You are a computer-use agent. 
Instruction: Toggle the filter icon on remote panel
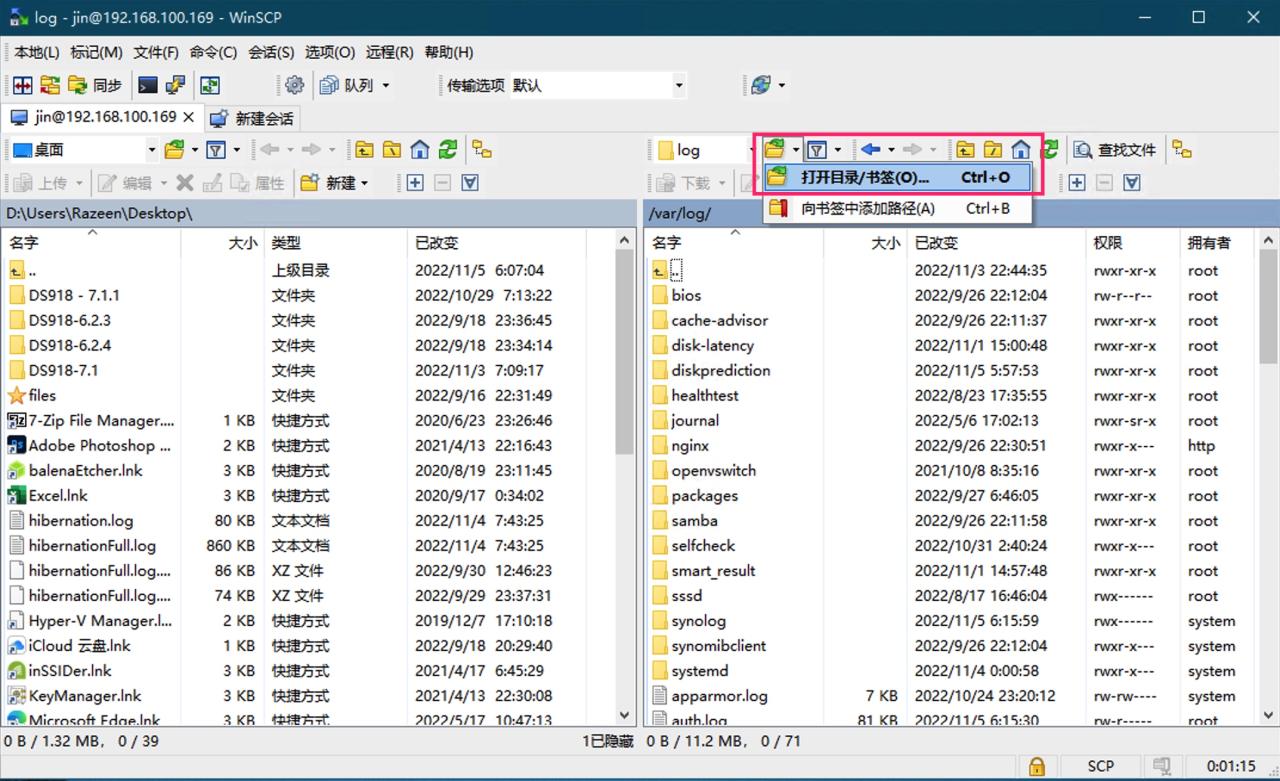coord(818,148)
